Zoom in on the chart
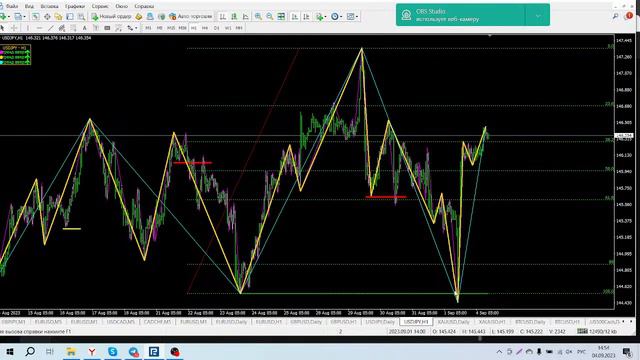Image resolution: width=640 pixels, height=360 pixels. tap(258, 16)
